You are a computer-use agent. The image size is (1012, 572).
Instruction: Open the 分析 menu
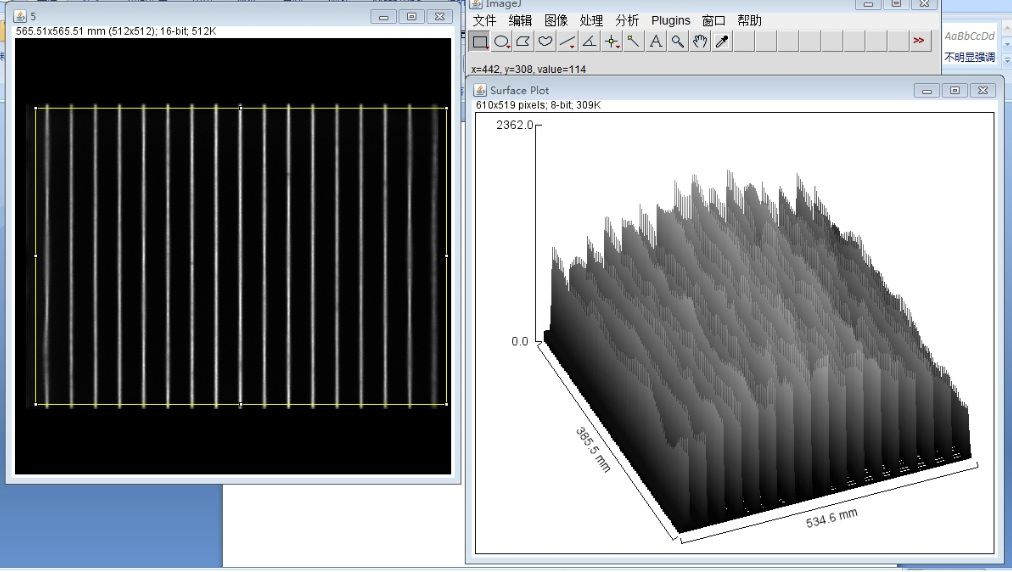pos(627,20)
